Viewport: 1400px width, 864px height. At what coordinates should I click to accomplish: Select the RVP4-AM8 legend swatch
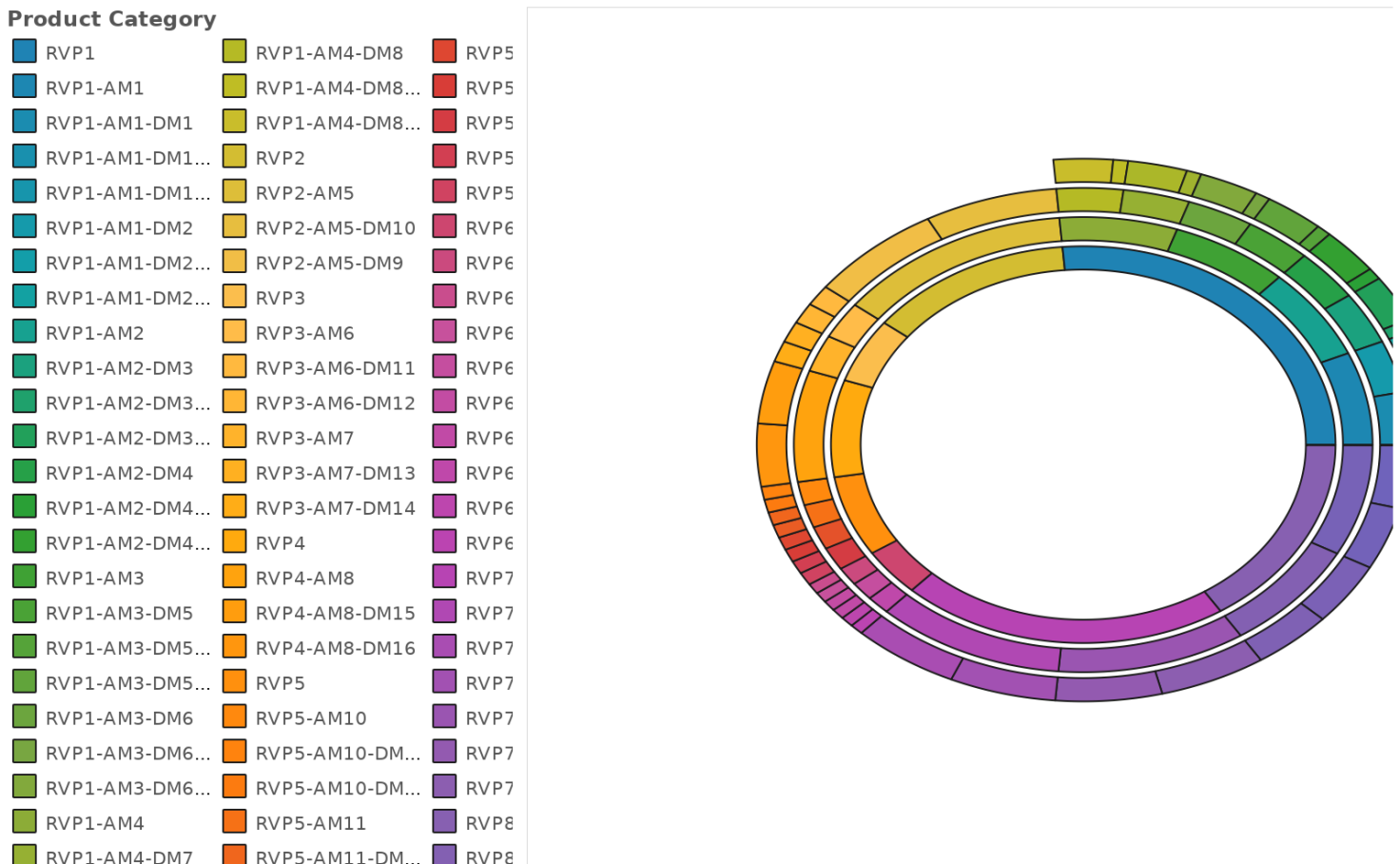tap(235, 577)
